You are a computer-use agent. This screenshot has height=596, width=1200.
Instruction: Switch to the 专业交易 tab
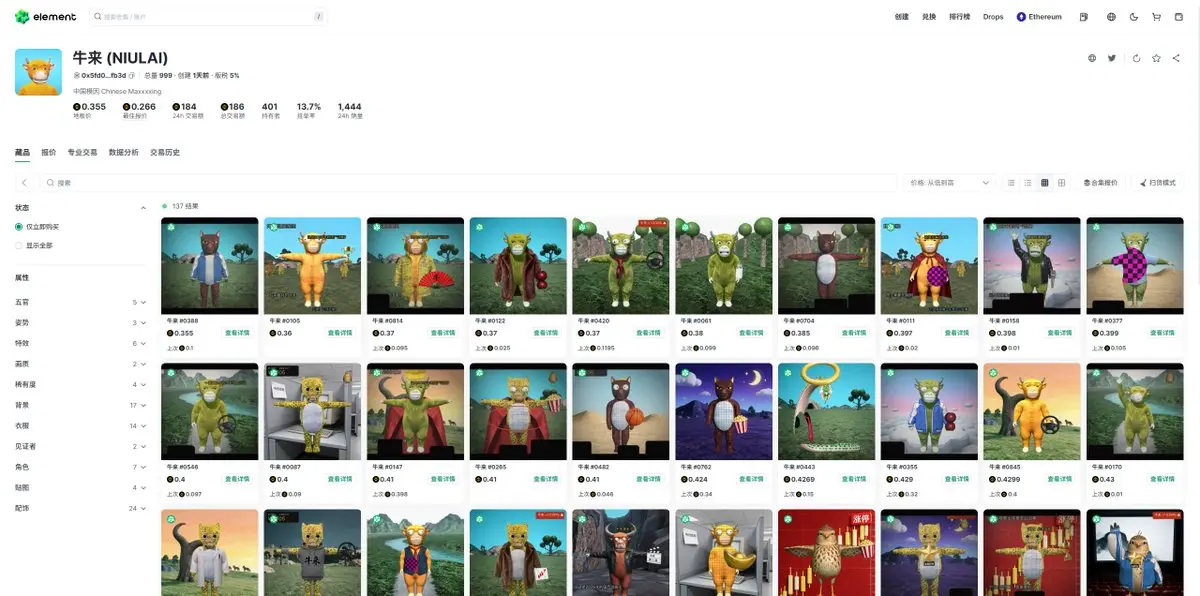click(82, 152)
